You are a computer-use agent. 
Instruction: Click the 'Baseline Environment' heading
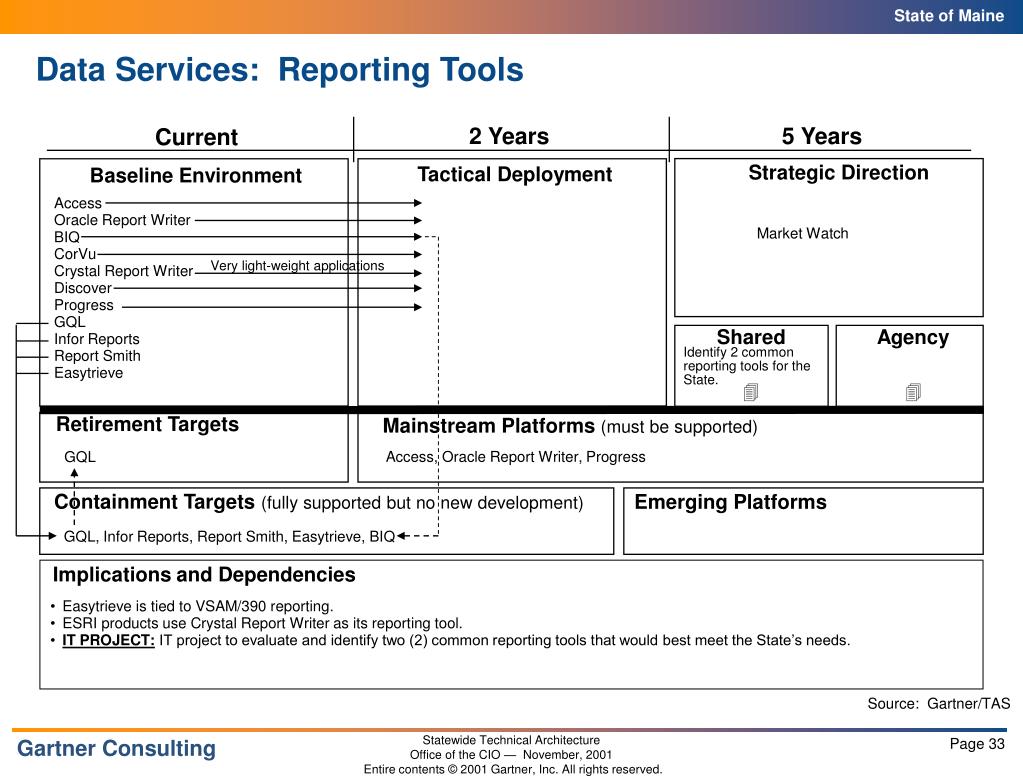196,175
